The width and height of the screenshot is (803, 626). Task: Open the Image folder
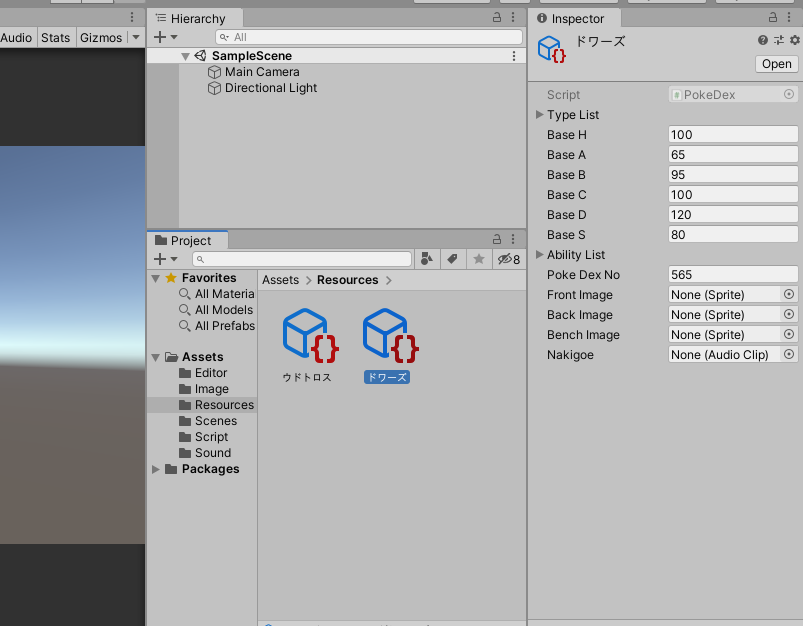pos(204,389)
